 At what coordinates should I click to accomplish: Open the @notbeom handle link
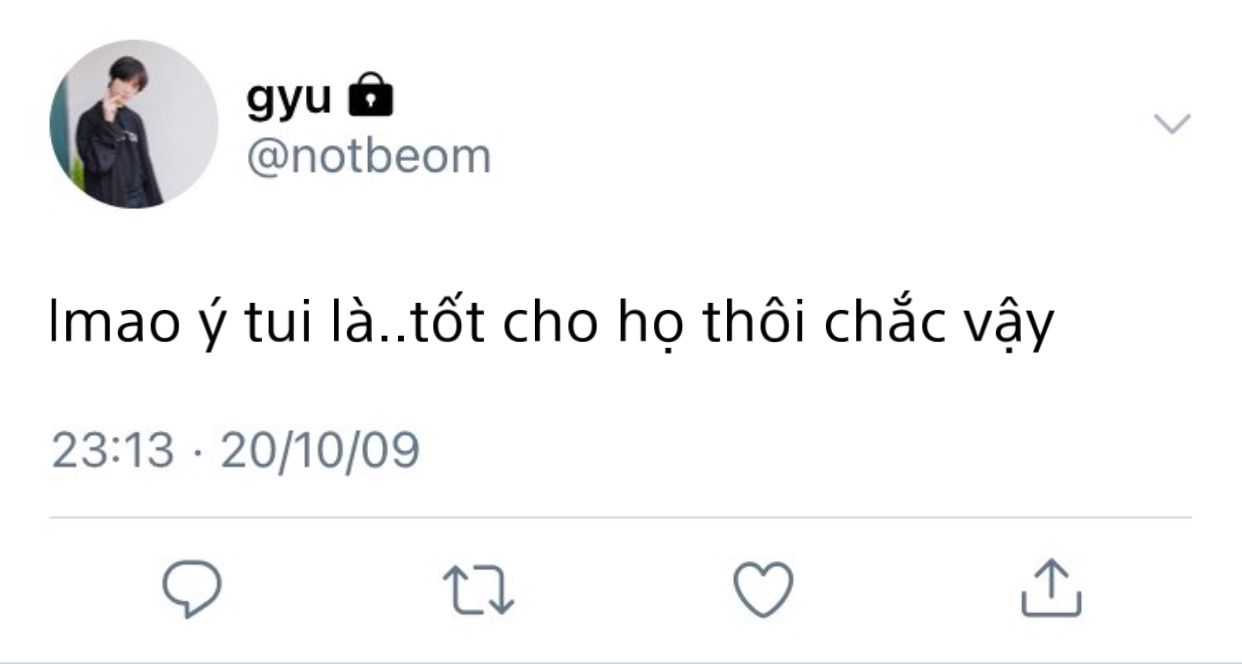(368, 157)
